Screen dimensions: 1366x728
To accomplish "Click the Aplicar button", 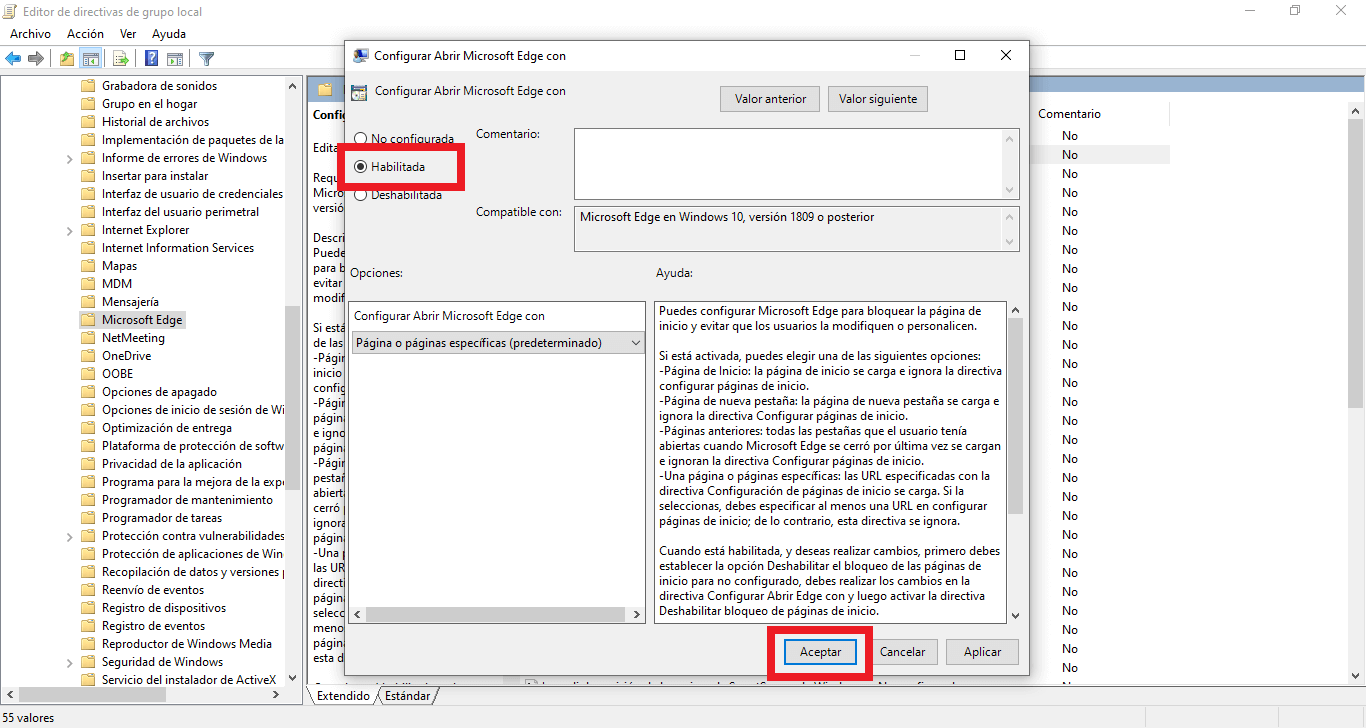I will click(x=982, y=652).
